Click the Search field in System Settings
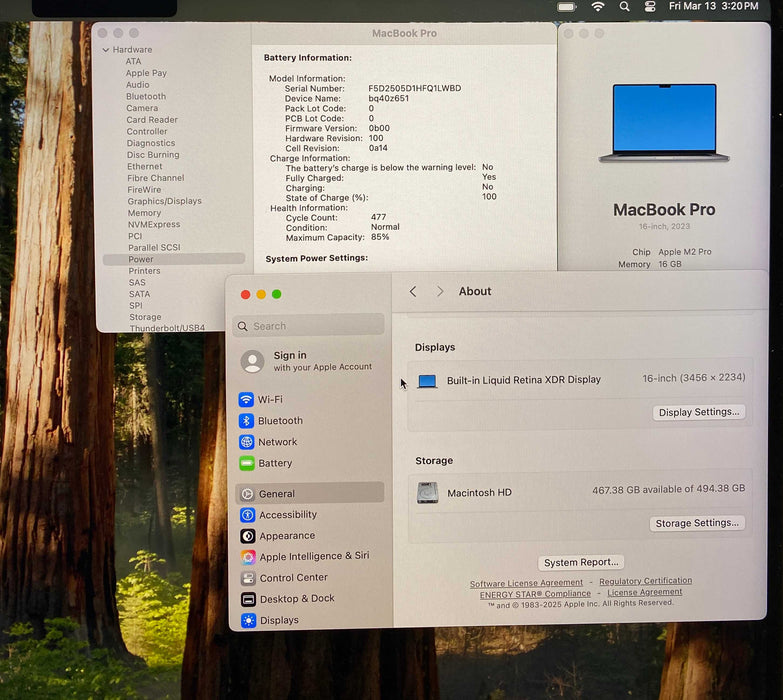Viewport: 783px width, 700px height. 309,326
